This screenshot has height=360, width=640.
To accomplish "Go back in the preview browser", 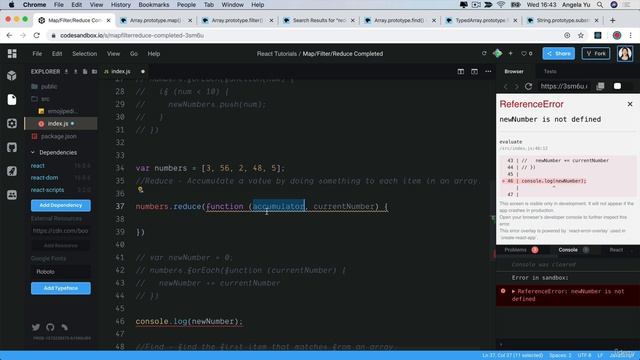I will tap(506, 86).
